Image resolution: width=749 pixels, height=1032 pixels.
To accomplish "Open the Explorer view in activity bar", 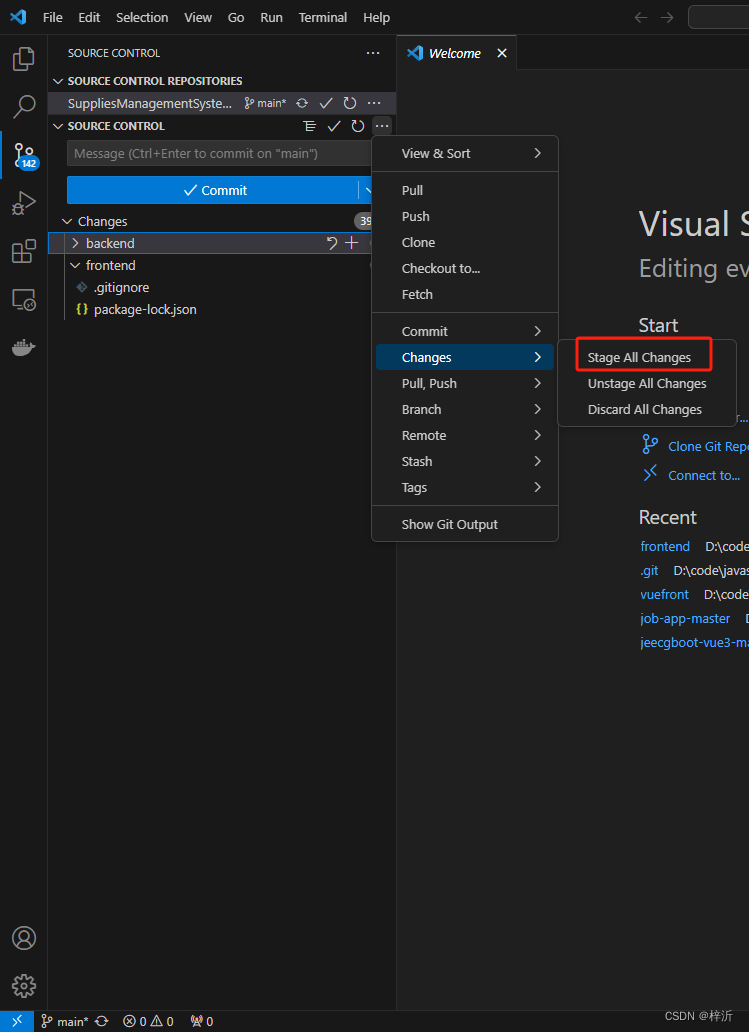I will click(23, 59).
